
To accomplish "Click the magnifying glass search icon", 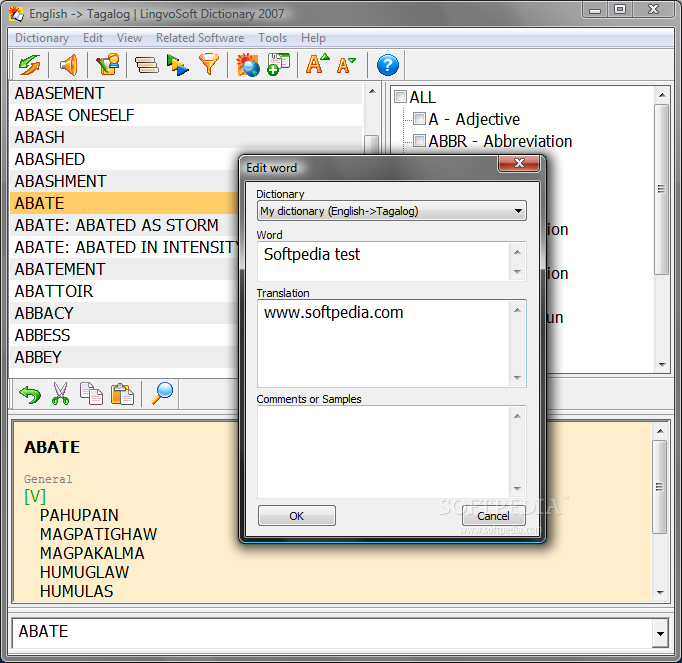I will 162,393.
